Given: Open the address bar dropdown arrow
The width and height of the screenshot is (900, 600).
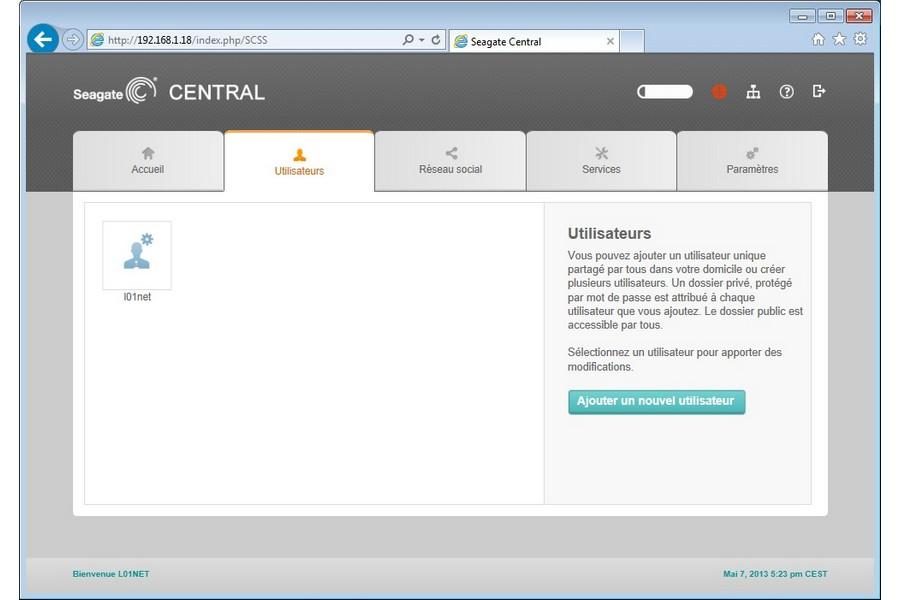Looking at the screenshot, I should (421, 40).
